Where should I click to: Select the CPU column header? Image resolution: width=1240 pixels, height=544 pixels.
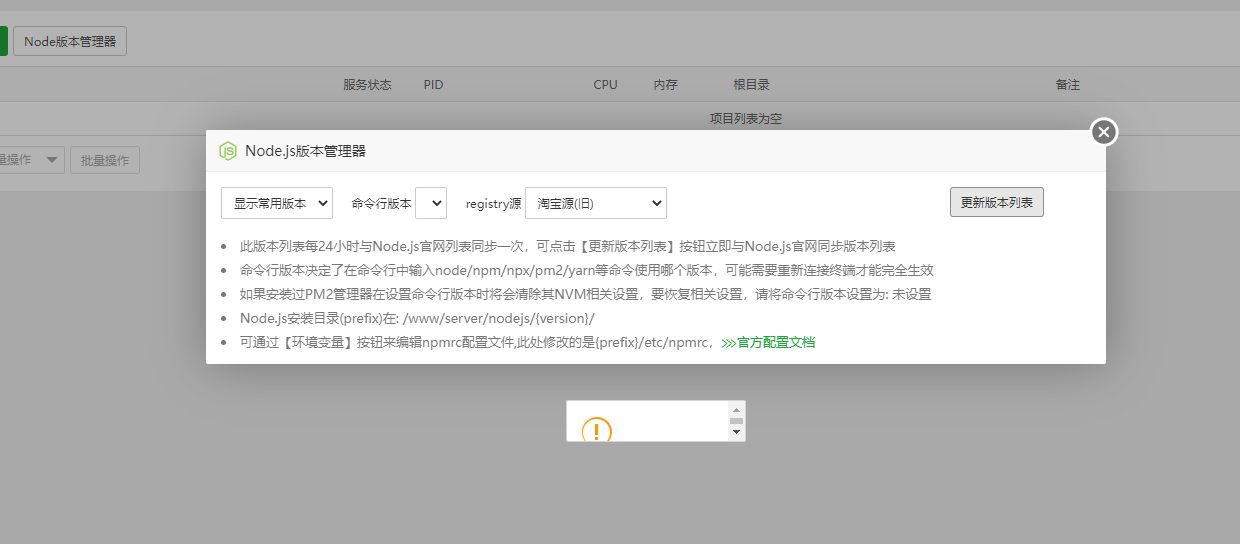pos(605,85)
